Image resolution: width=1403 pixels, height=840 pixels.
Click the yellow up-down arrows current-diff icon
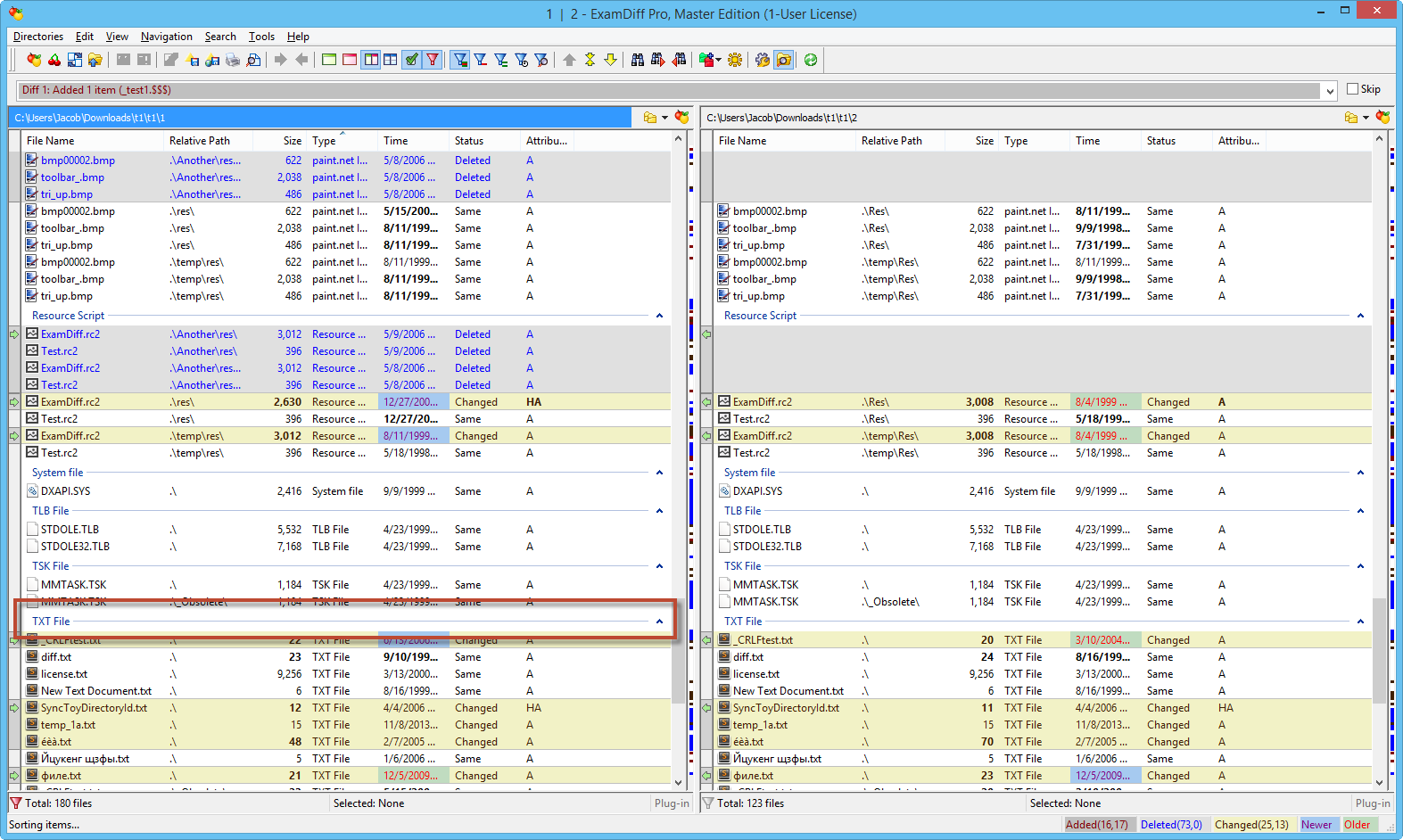click(590, 60)
